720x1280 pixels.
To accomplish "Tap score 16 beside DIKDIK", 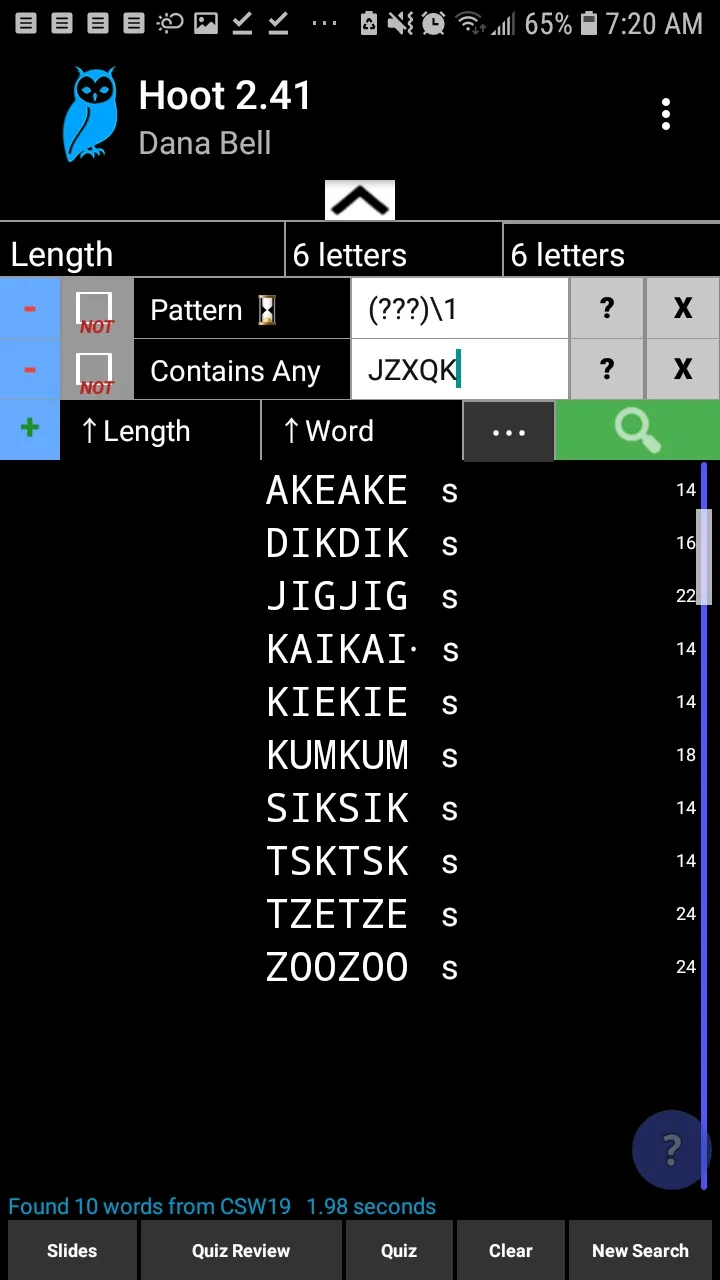I will pyautogui.click(x=685, y=543).
